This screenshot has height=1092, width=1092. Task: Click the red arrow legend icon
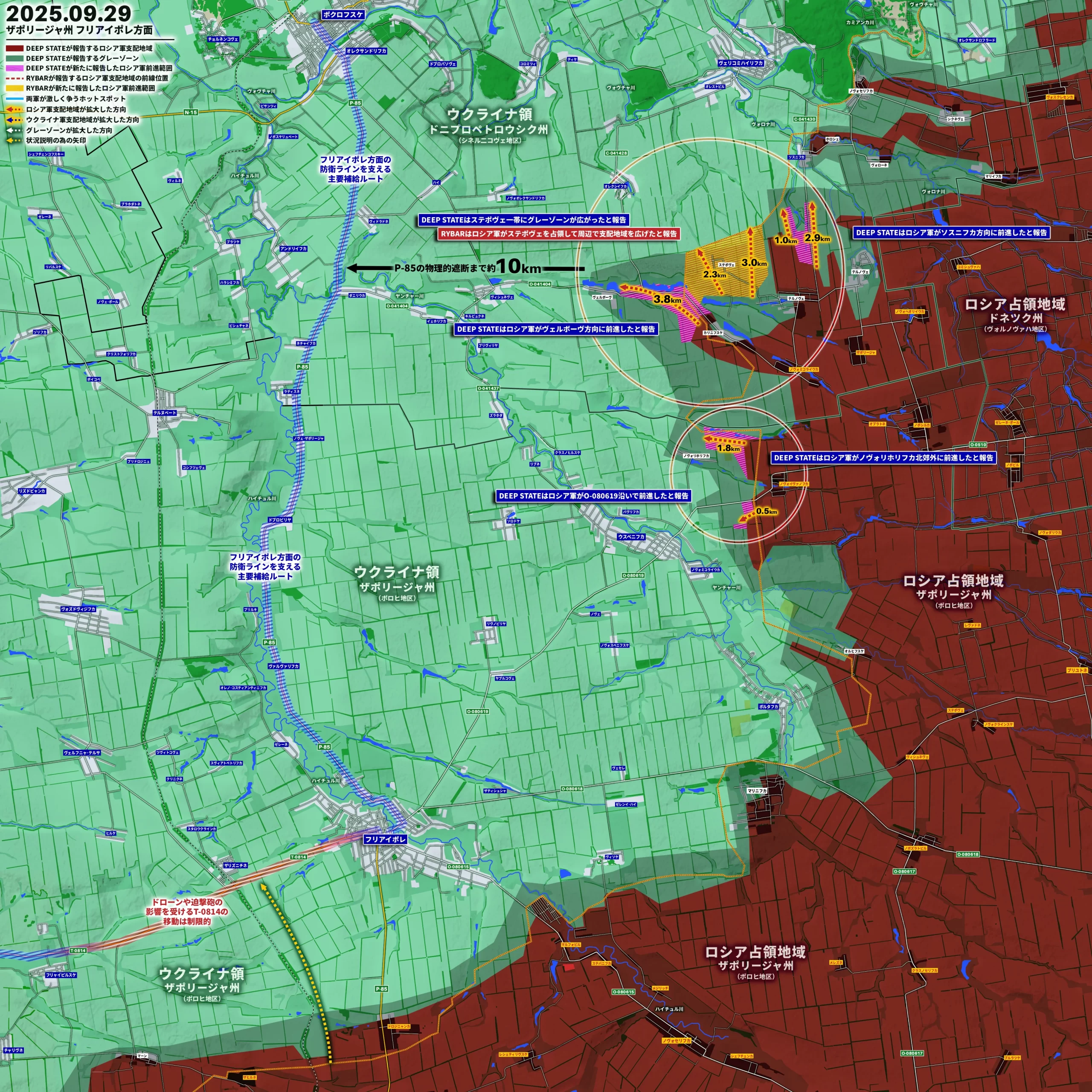[x=14, y=109]
